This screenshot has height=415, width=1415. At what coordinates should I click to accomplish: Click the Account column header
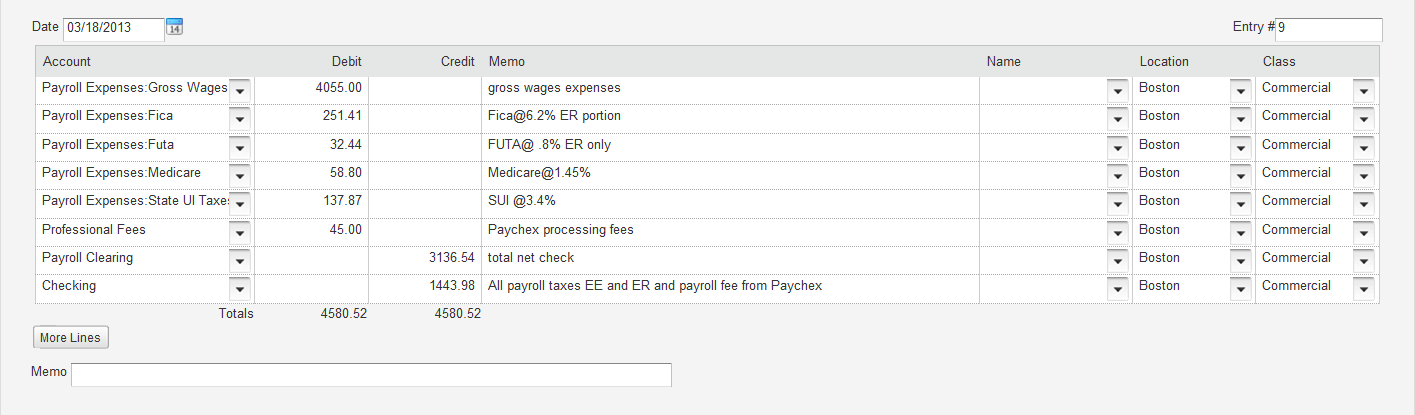click(x=66, y=62)
